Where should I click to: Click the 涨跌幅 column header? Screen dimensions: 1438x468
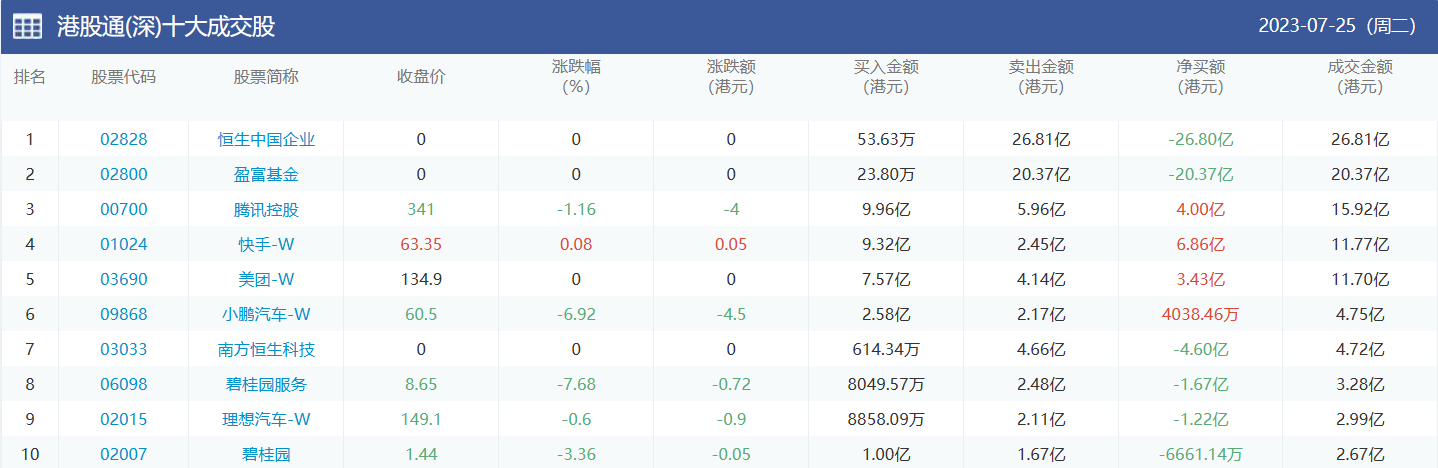576,77
